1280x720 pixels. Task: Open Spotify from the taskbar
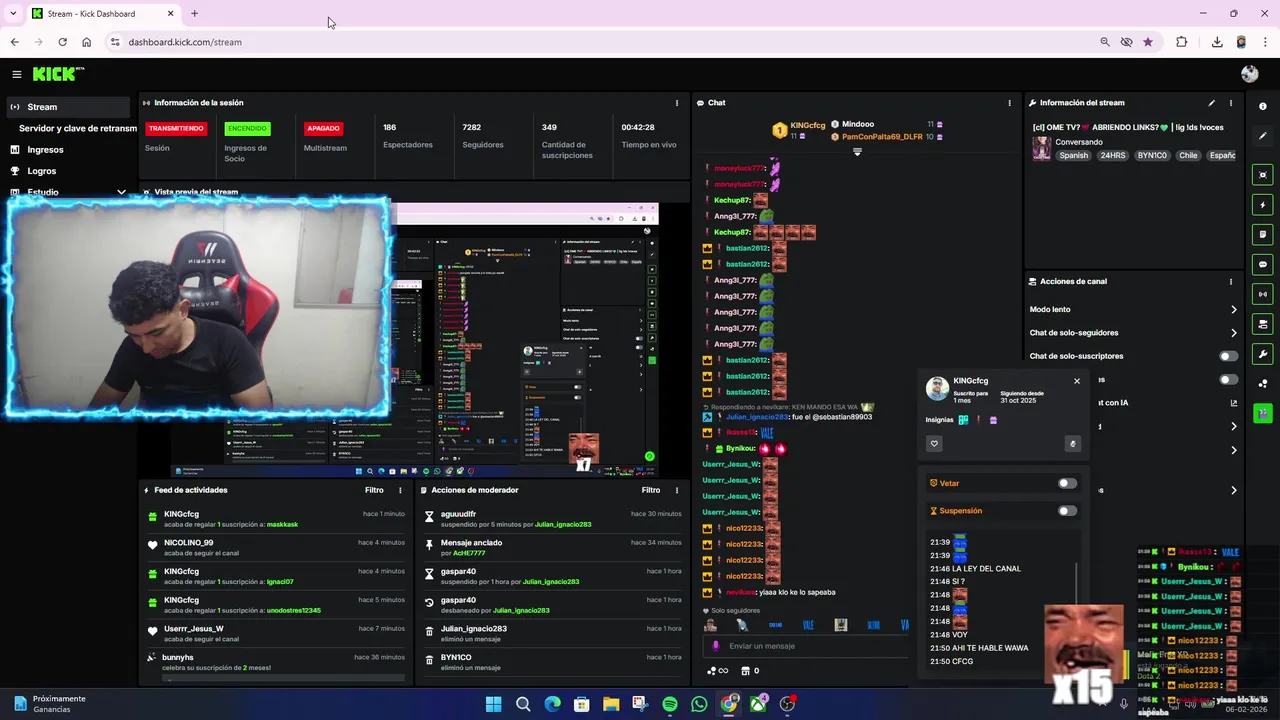670,704
